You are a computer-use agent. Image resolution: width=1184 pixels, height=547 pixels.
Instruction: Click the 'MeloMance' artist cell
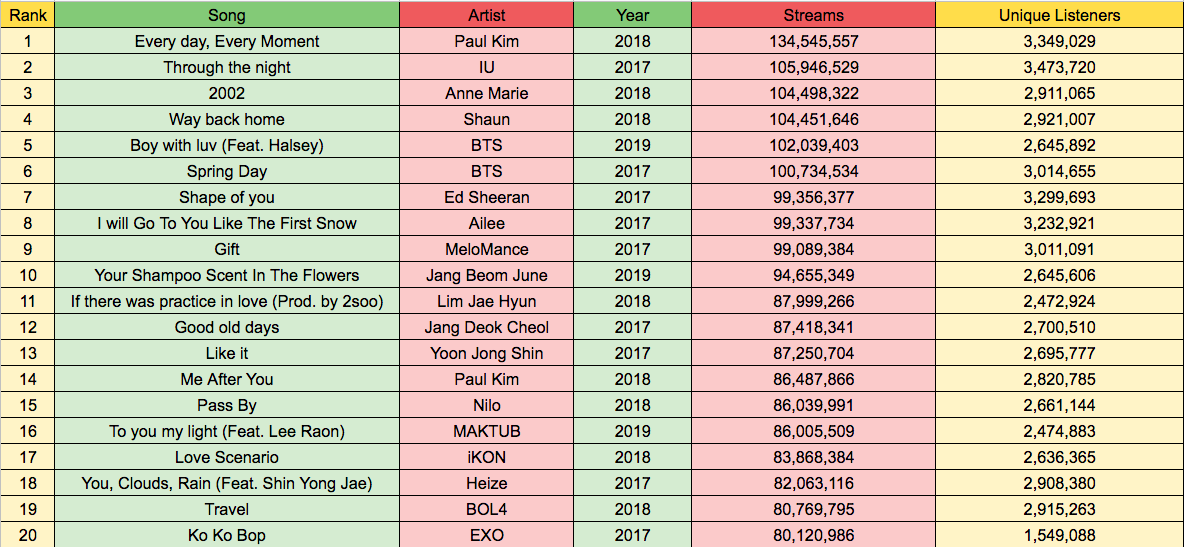pos(487,249)
